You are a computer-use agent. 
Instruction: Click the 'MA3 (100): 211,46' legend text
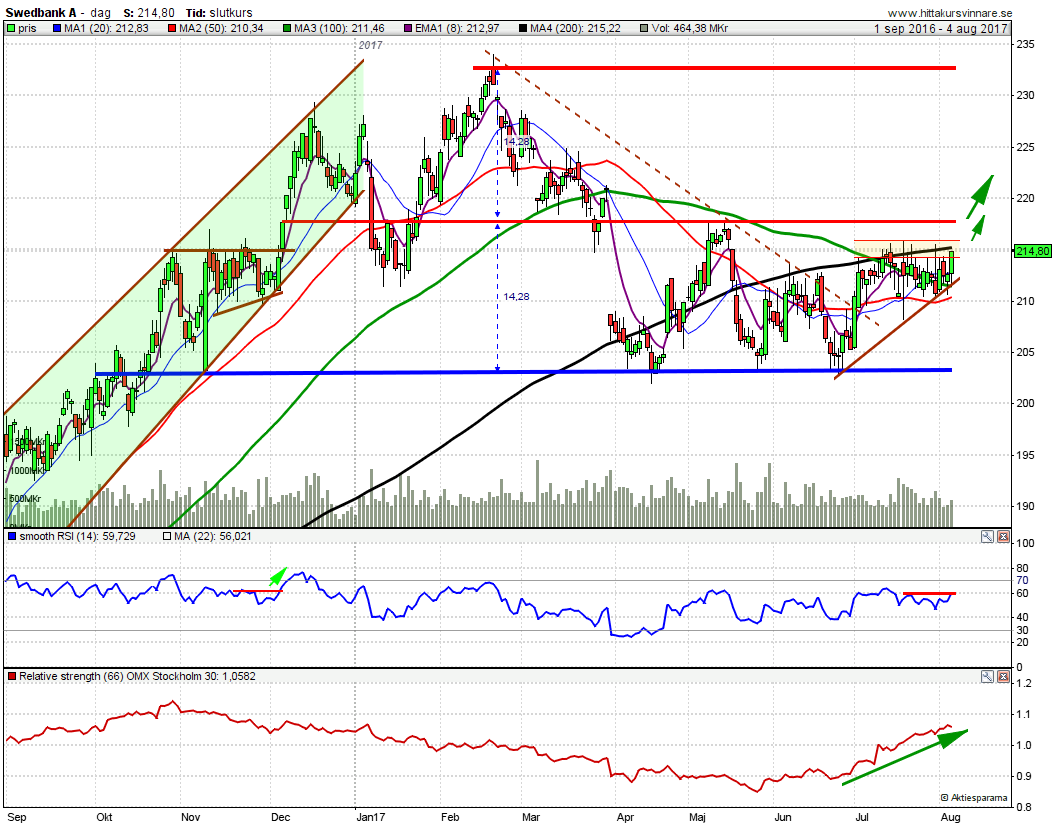[x=339, y=28]
